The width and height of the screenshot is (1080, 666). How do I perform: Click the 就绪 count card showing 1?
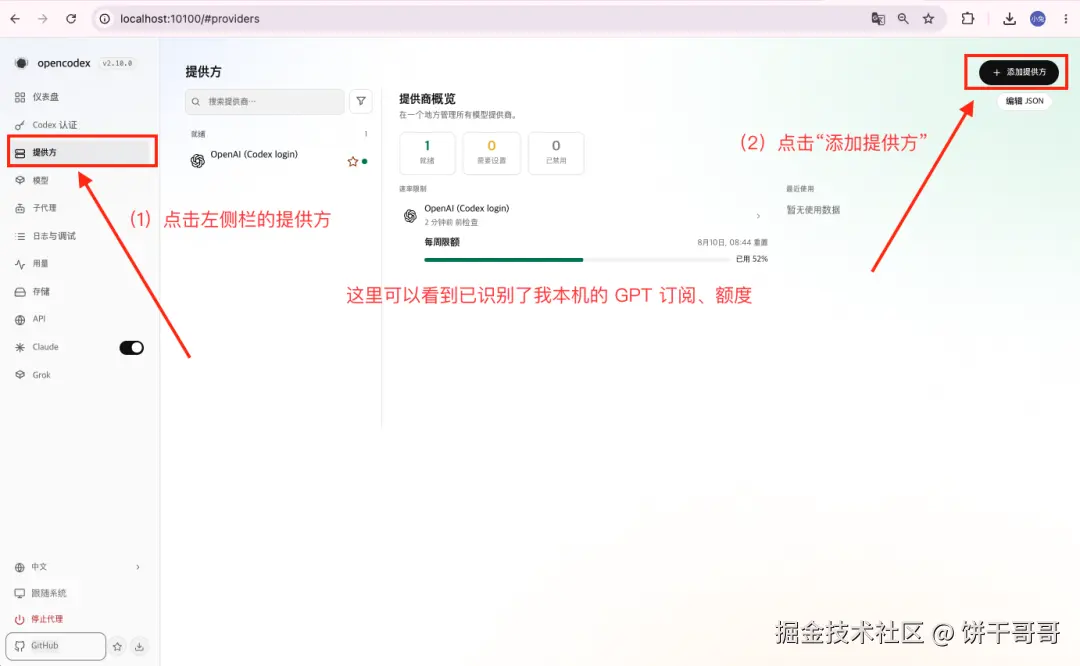click(427, 153)
